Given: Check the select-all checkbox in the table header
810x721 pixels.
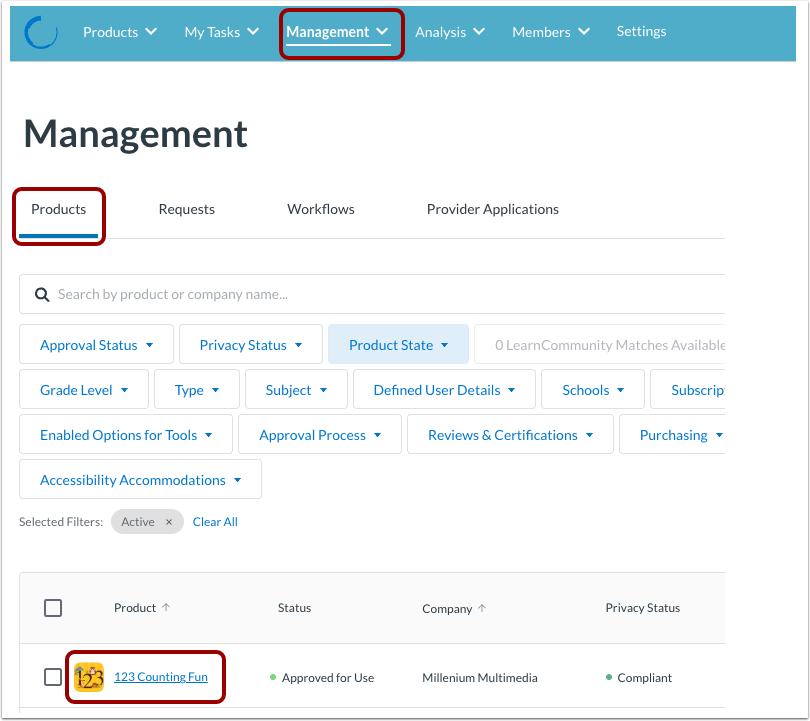Looking at the screenshot, I should click(x=53, y=607).
